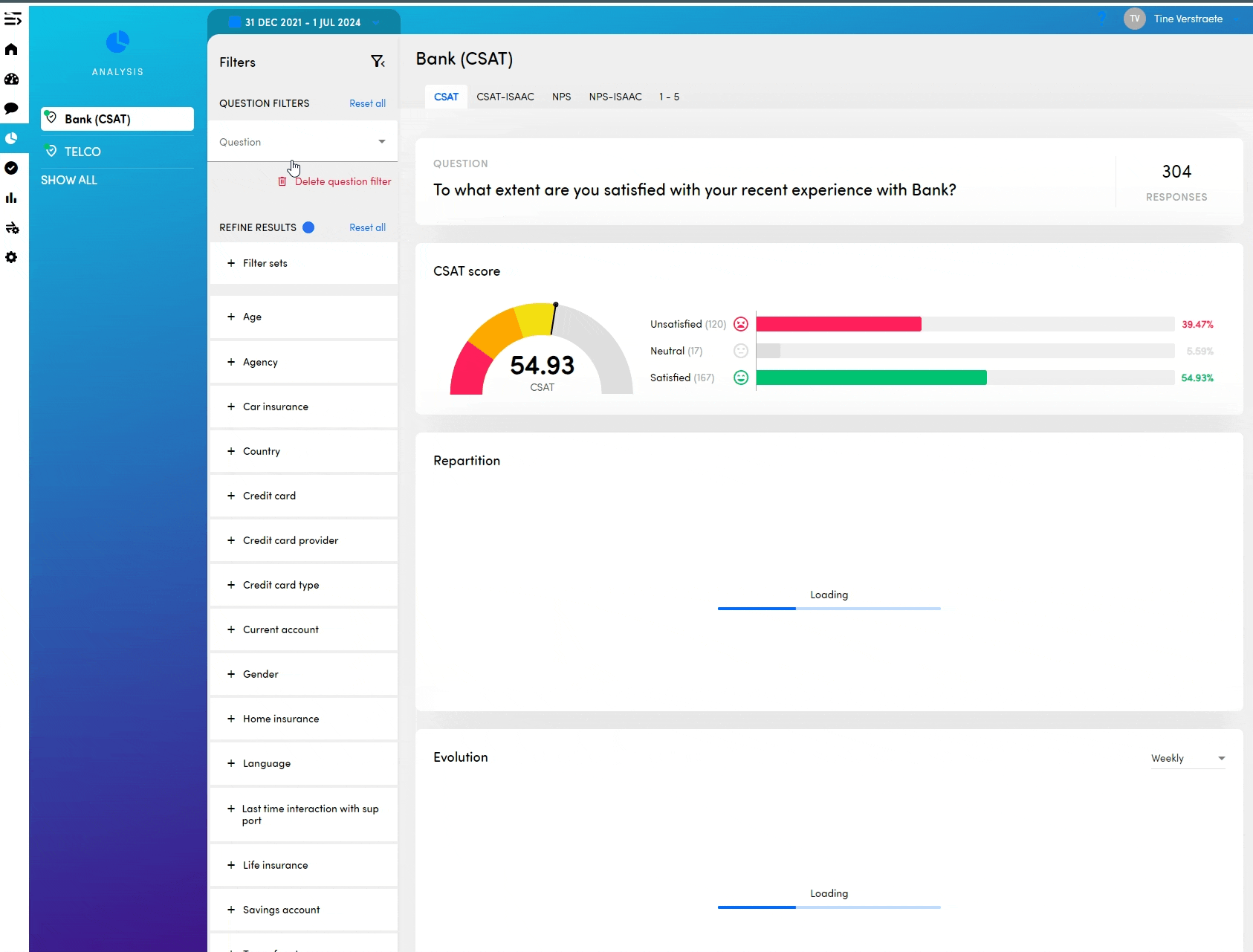Go to the home icon in sidebar
Image resolution: width=1253 pixels, height=952 pixels.
coord(11,49)
